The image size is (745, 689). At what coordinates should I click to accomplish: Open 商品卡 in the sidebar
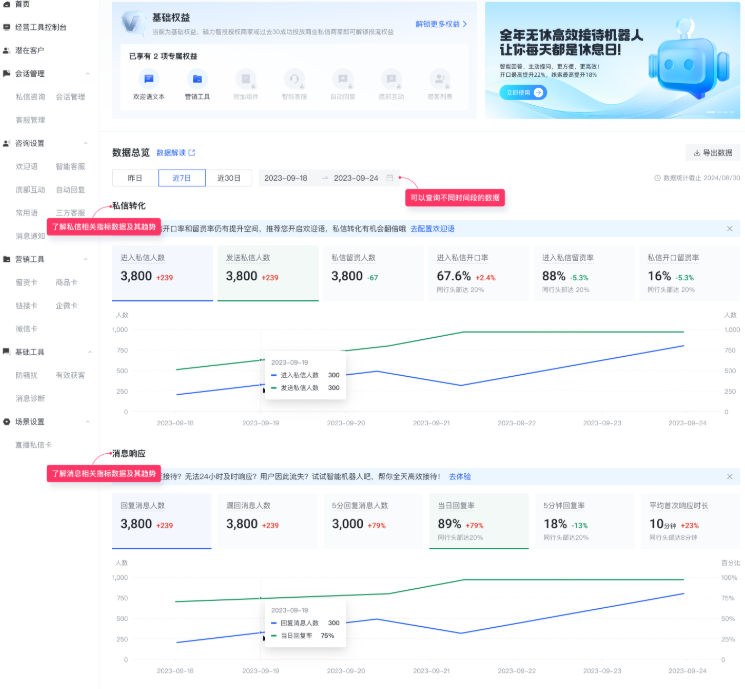(x=67, y=282)
